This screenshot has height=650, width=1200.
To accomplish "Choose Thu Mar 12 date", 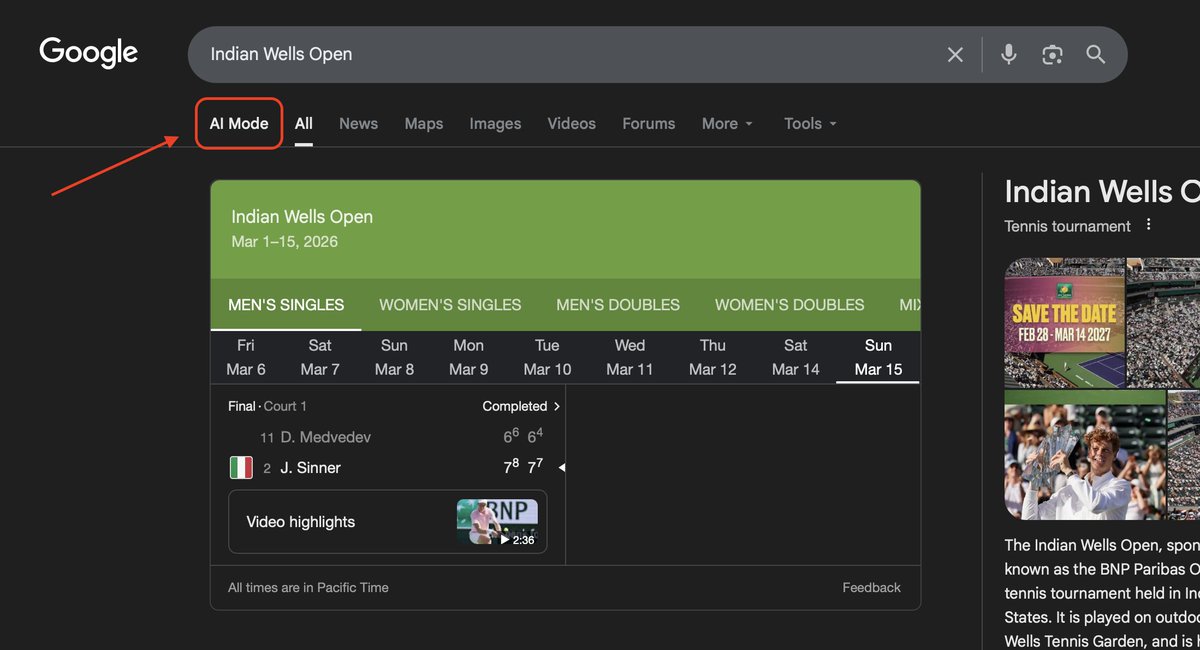I will coord(713,357).
